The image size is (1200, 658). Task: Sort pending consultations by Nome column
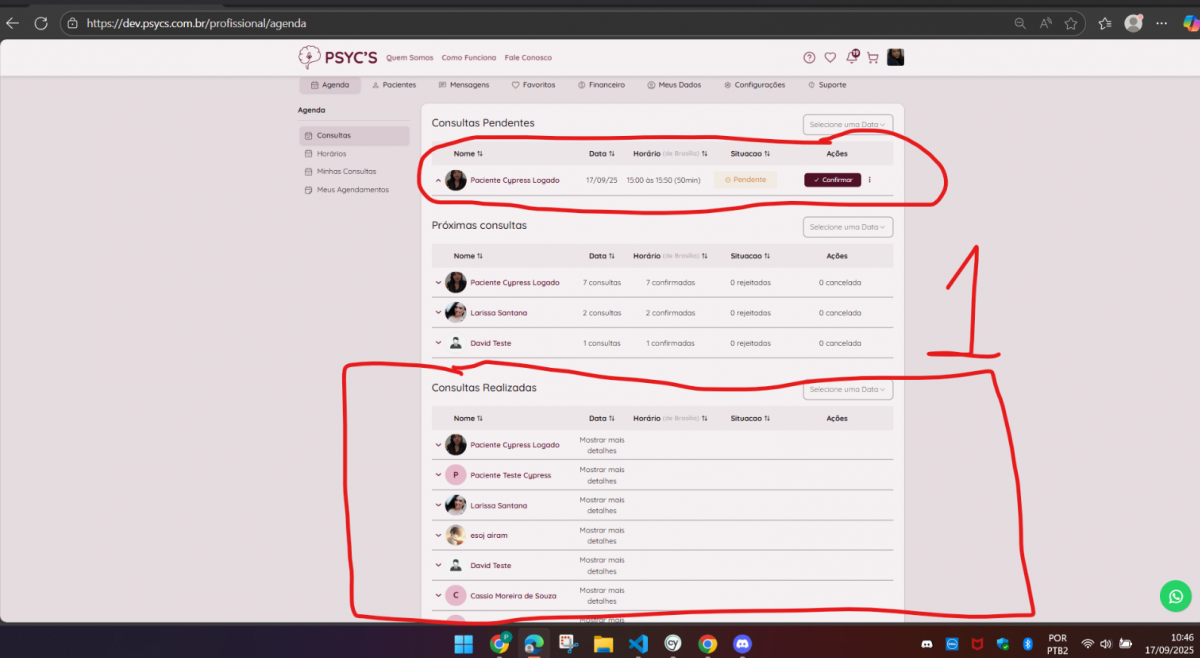tap(467, 154)
